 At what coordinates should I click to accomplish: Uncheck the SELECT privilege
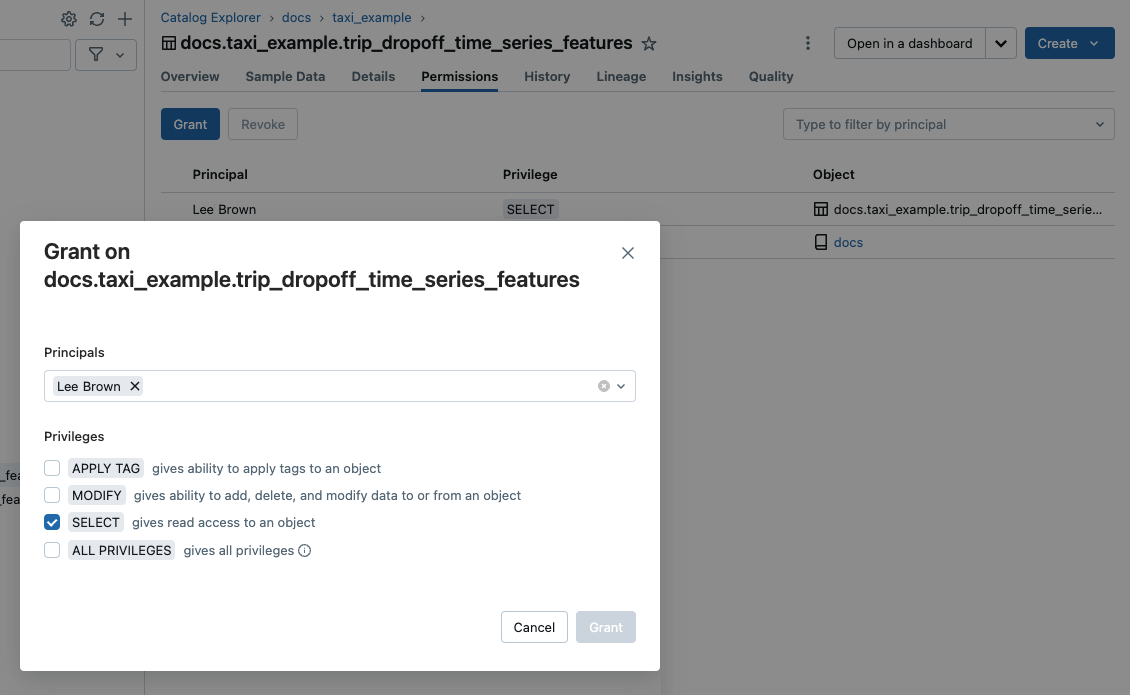52,521
